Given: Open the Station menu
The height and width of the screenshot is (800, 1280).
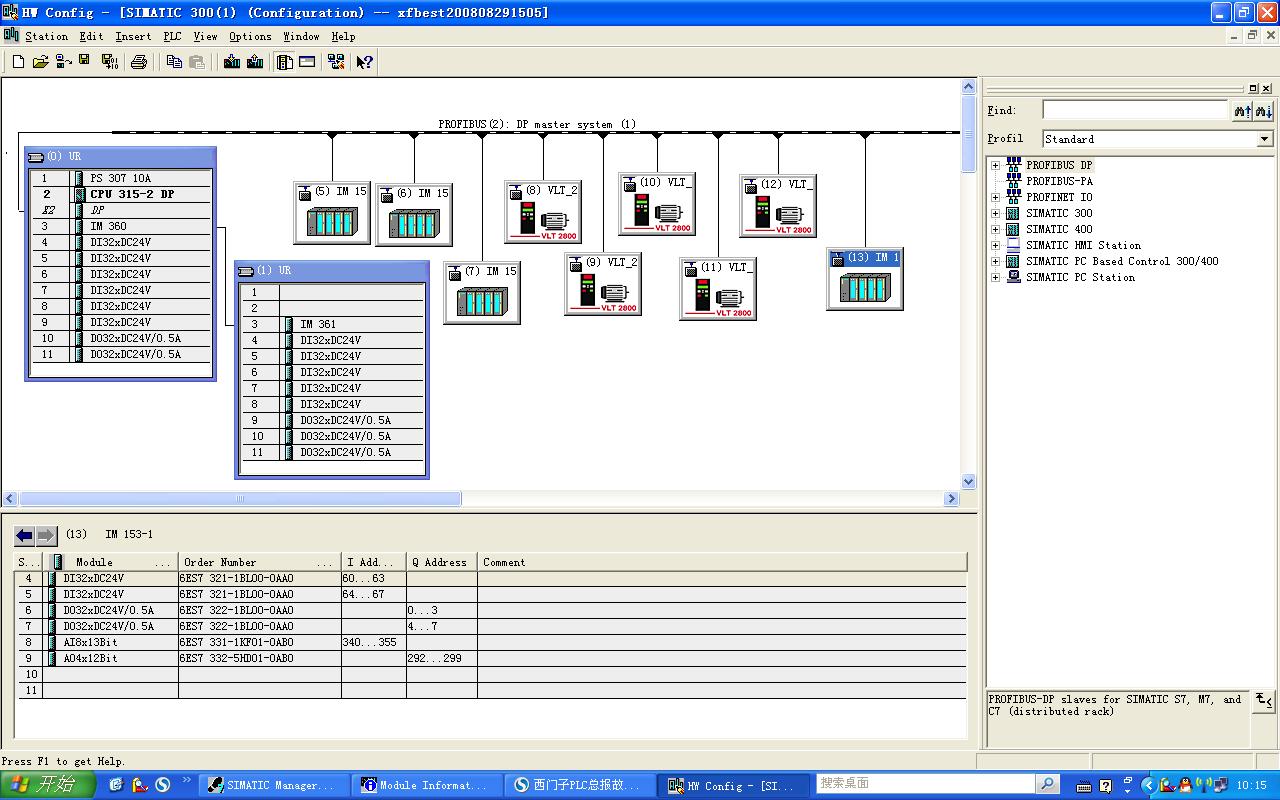Looking at the screenshot, I should pos(46,36).
